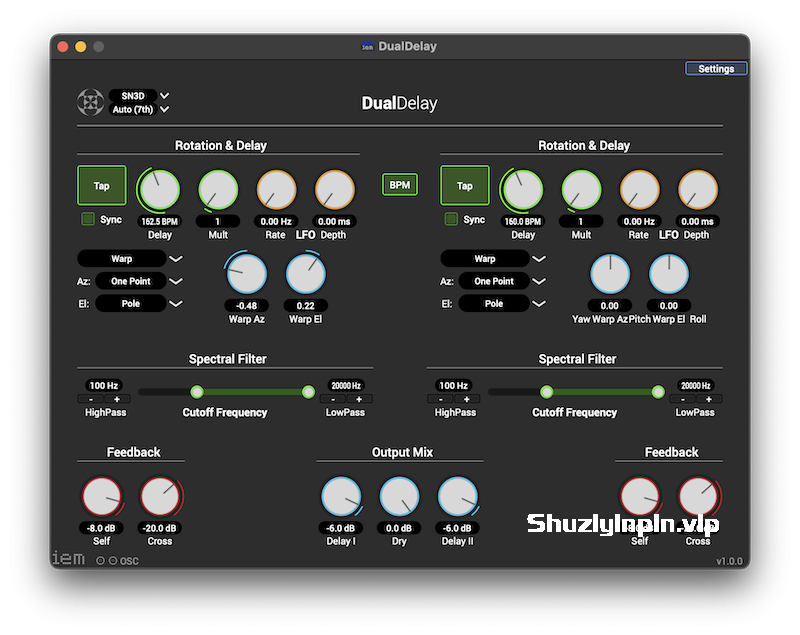Increase left HighPass with plus button
This screenshot has width=800, height=635.
click(x=117, y=399)
